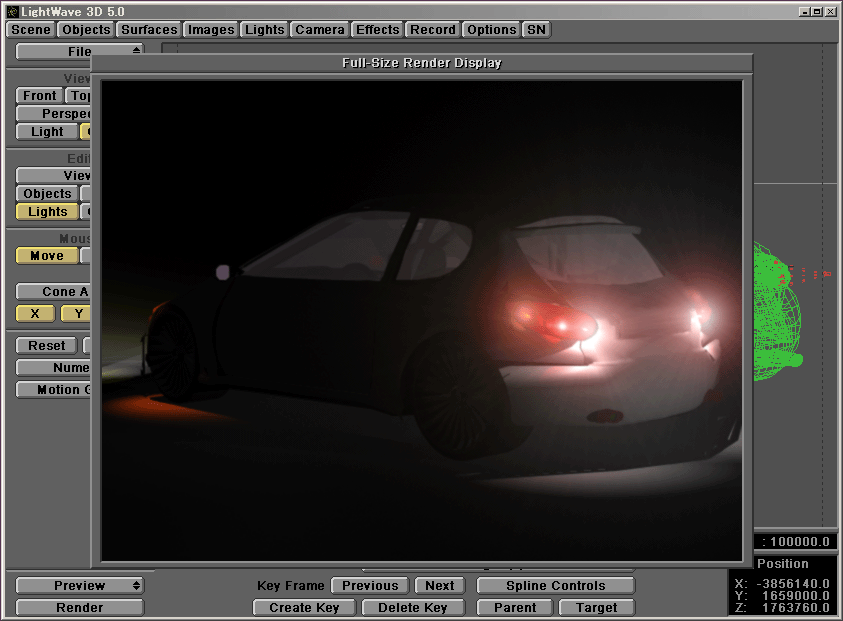843x621 pixels.
Task: Go to the Previous key frame
Action: pos(370,586)
